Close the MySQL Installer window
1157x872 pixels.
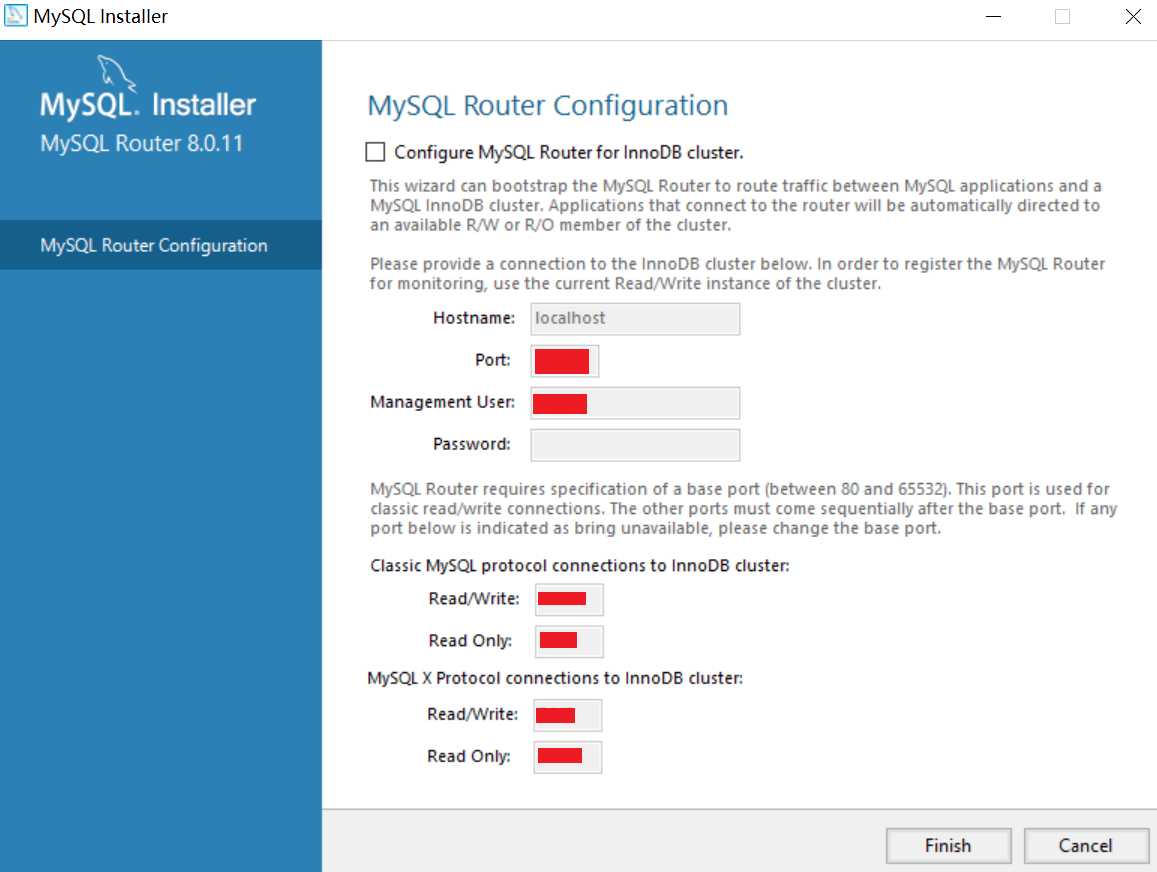1133,16
